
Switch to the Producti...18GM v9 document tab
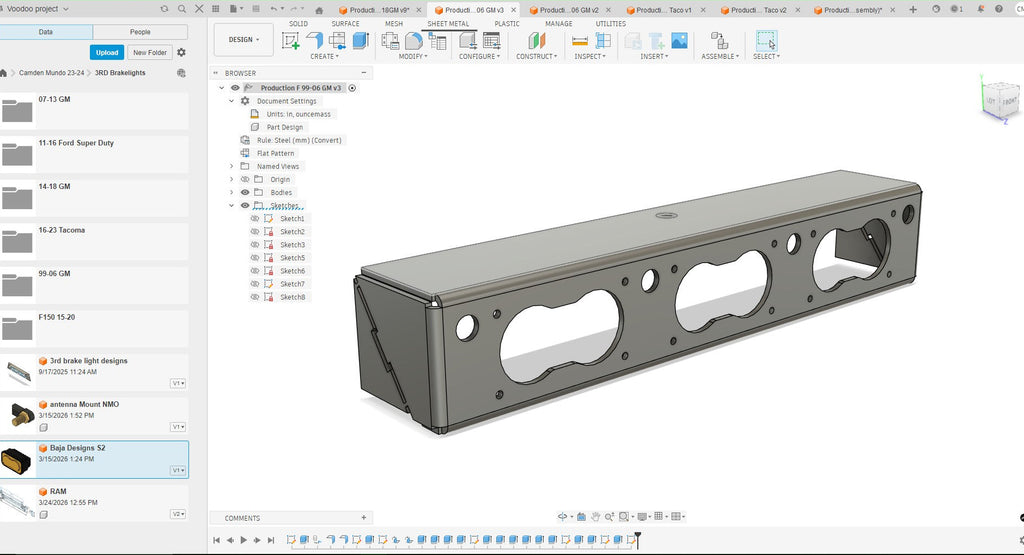pos(379,10)
